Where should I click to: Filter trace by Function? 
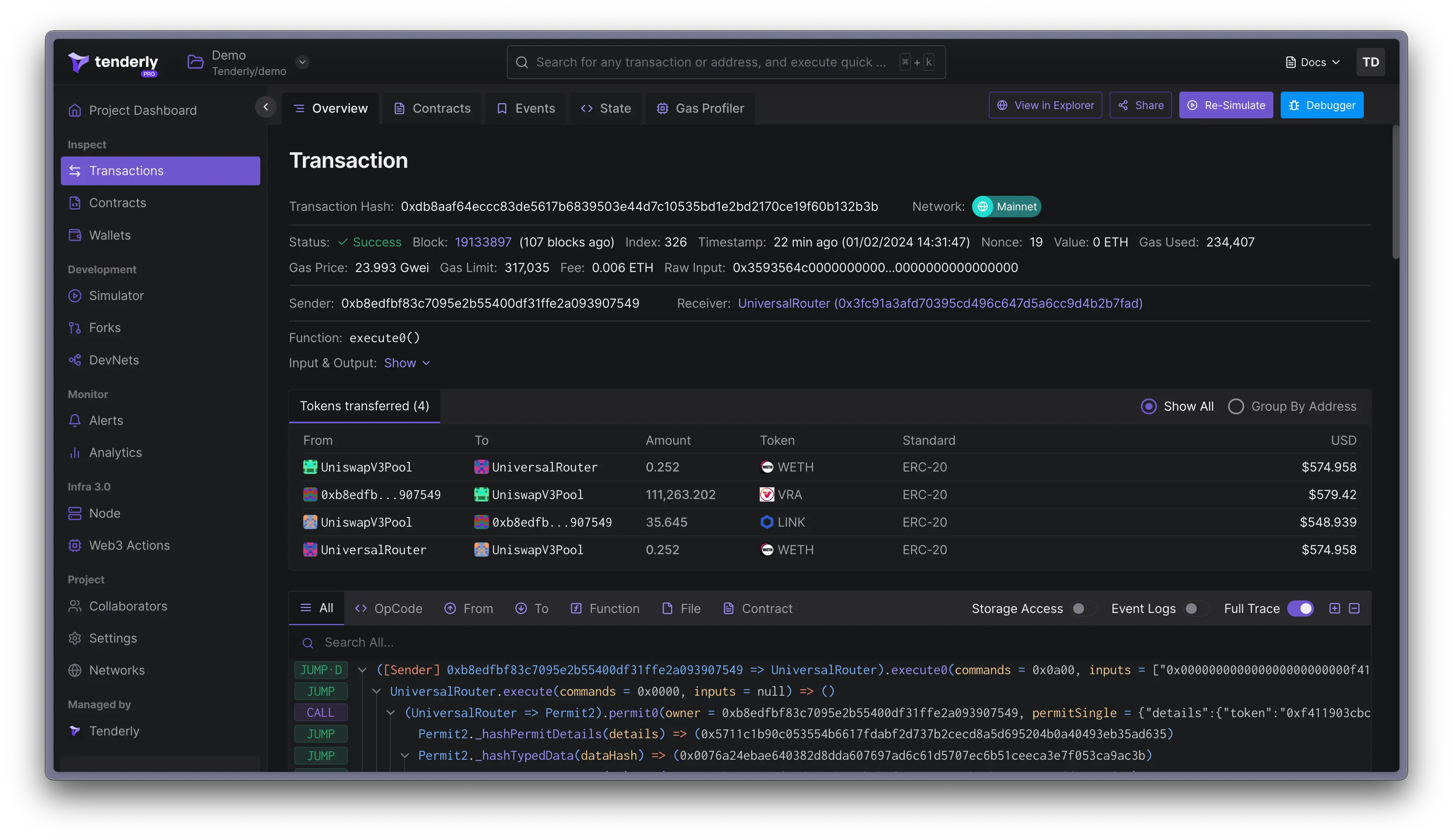tap(605, 608)
